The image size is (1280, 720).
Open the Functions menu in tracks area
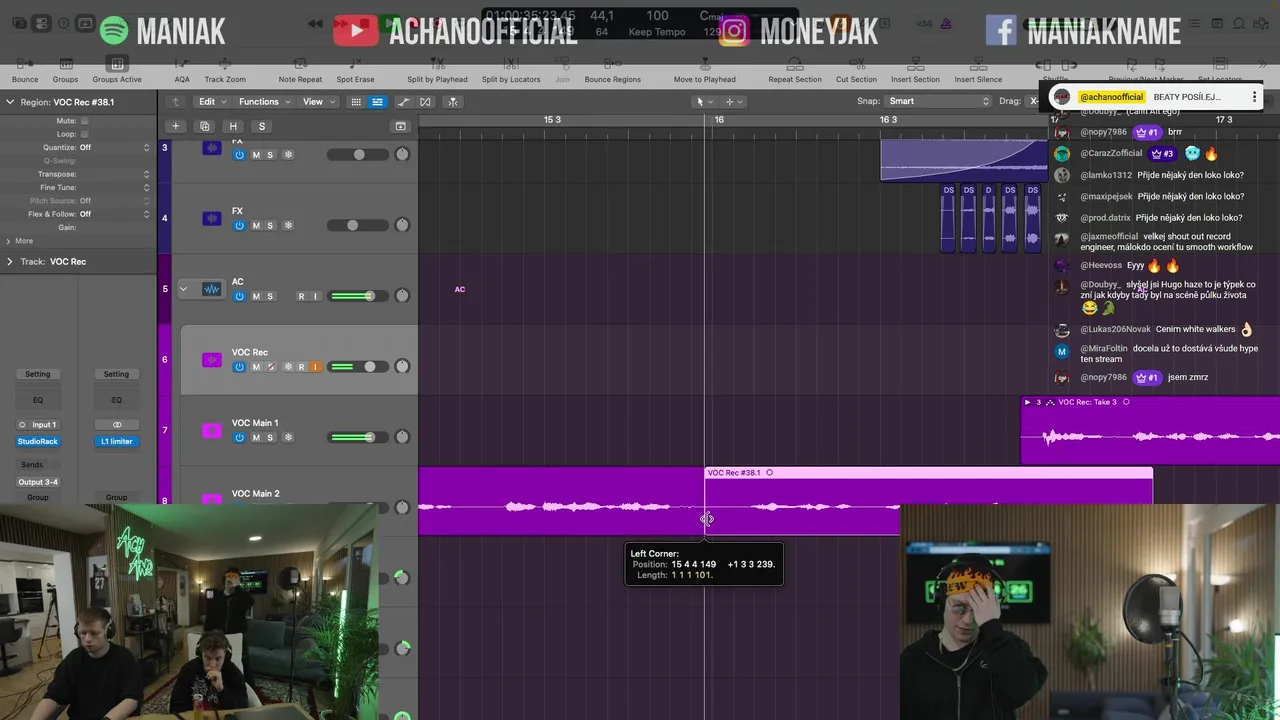(x=264, y=101)
